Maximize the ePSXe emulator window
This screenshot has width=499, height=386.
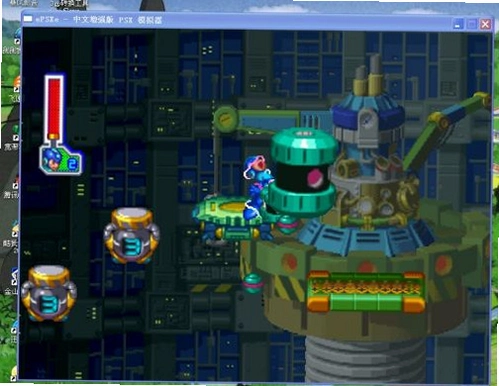[472, 24]
